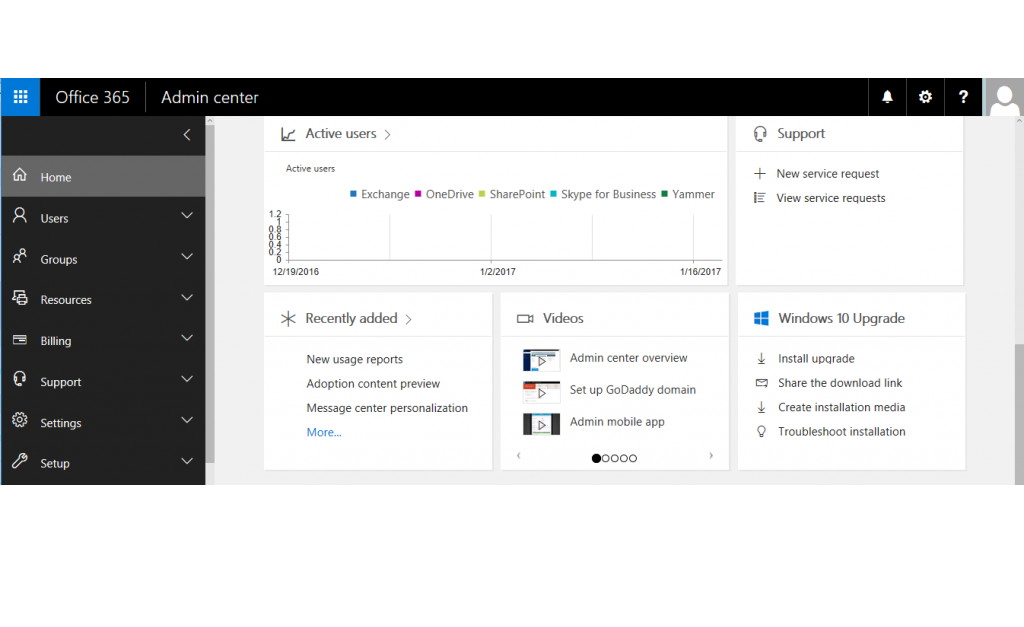Expand the Support menu chevron in sidebar

click(187, 379)
